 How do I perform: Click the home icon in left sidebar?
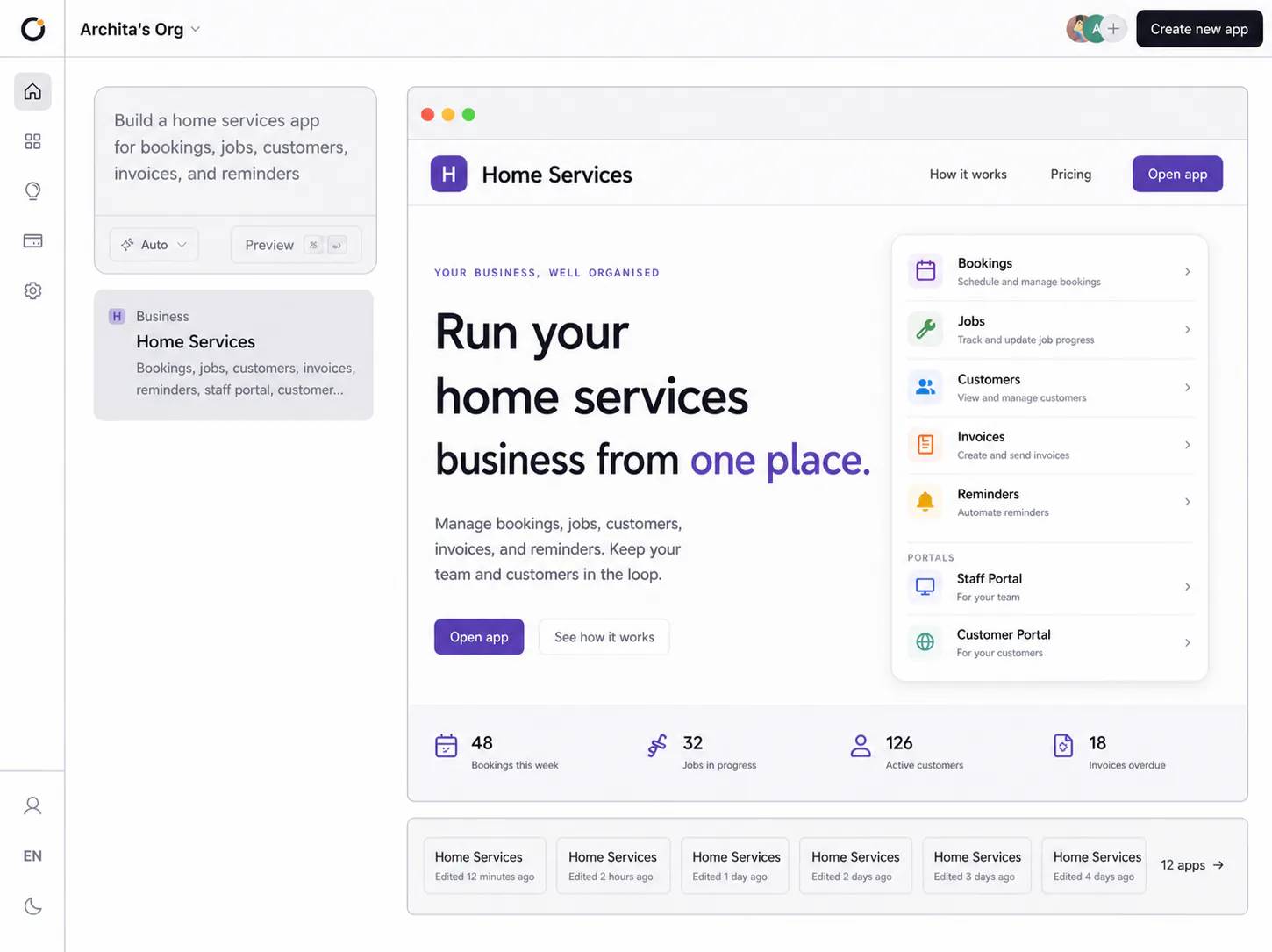pos(32,91)
